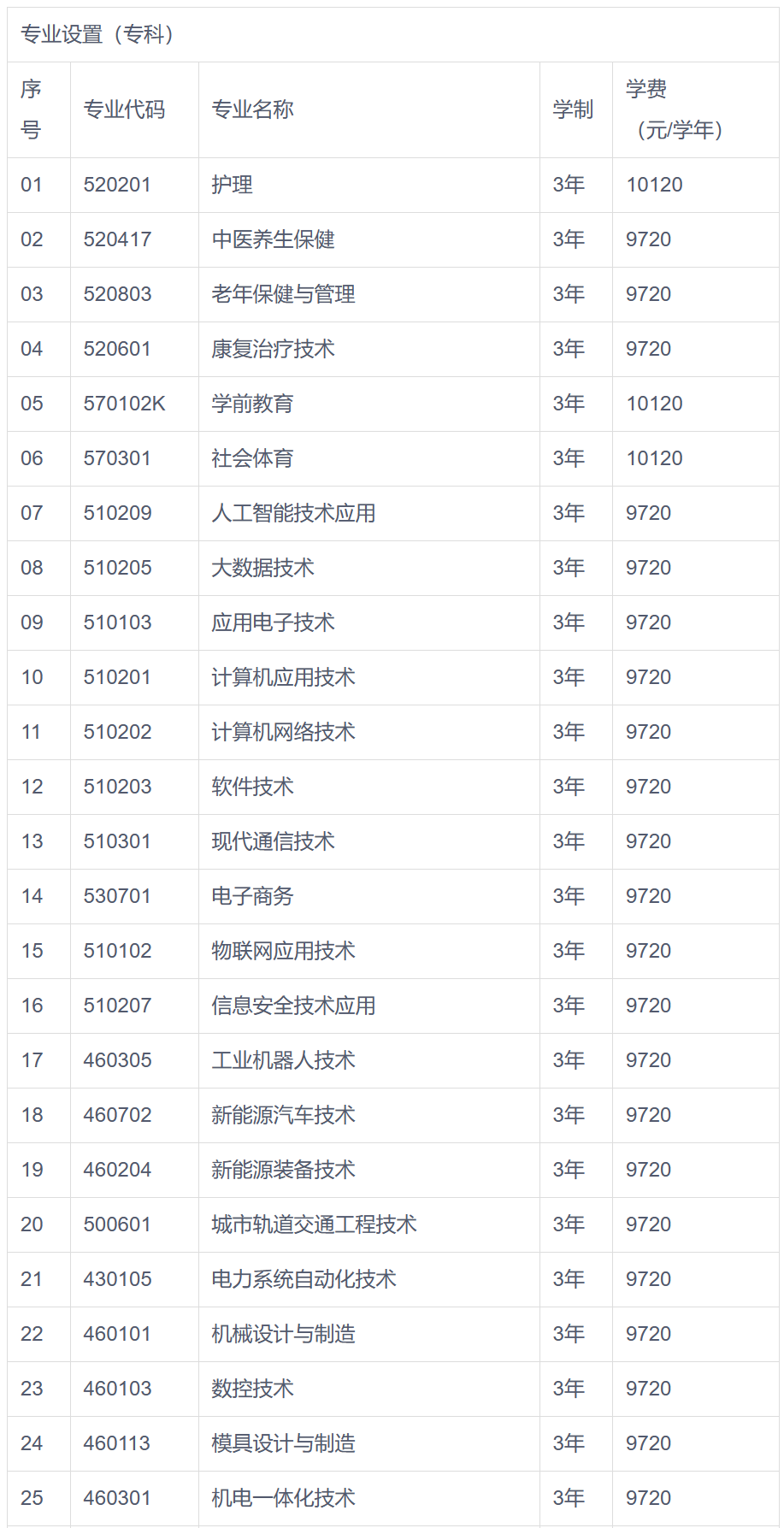The image size is (784, 1528).
Task: Select the 护理 major name cell
Action: tap(232, 185)
